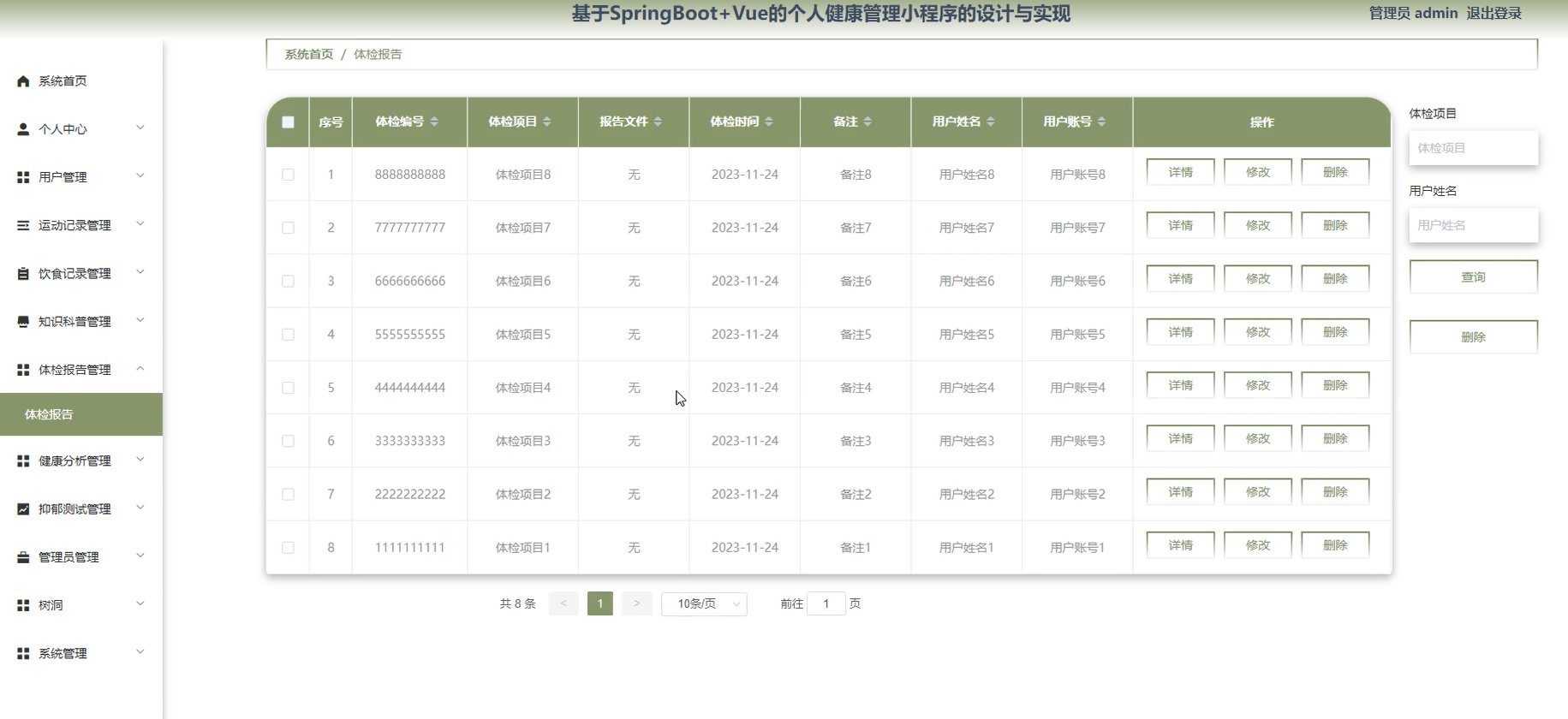Expand 个人中心 with its chevron
This screenshot has height=719, width=1568.
(x=140, y=128)
